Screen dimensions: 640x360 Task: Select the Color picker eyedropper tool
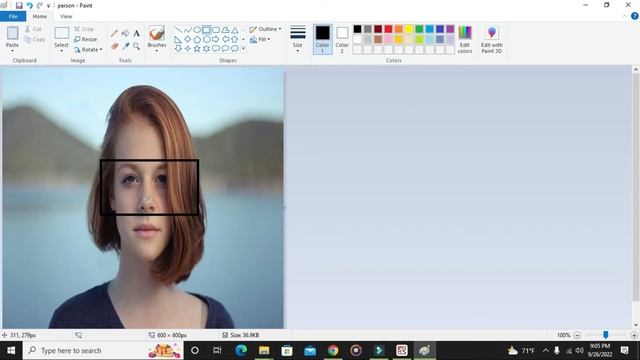tap(126, 46)
